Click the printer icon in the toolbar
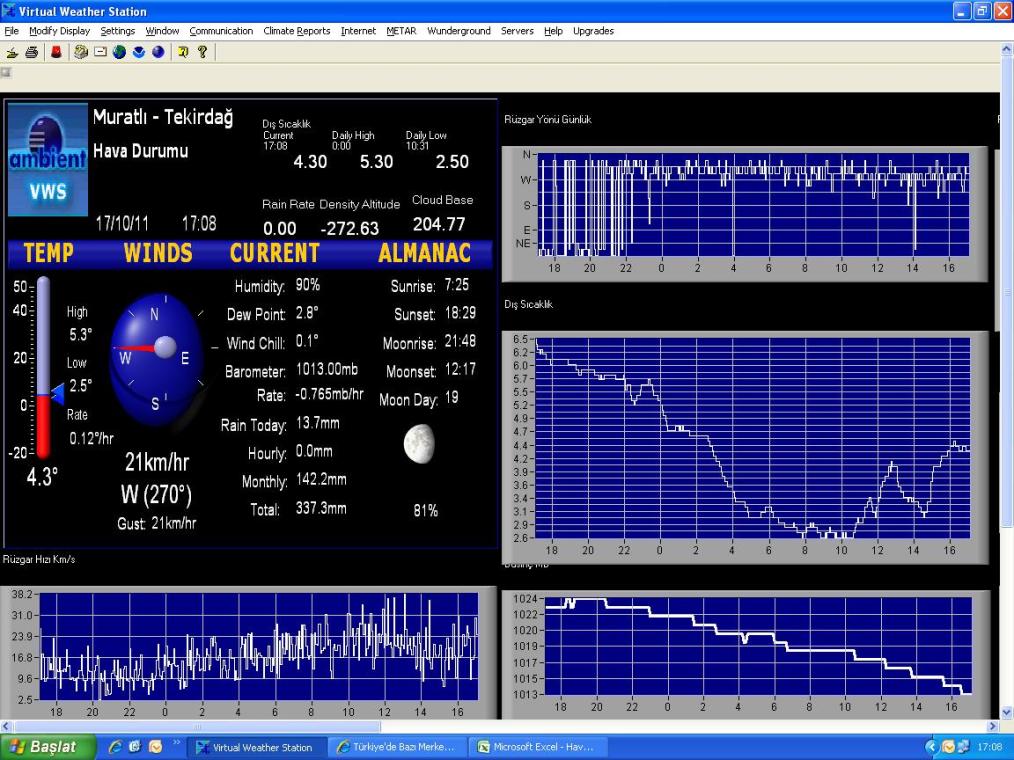This screenshot has height=760, width=1014. tap(31, 52)
